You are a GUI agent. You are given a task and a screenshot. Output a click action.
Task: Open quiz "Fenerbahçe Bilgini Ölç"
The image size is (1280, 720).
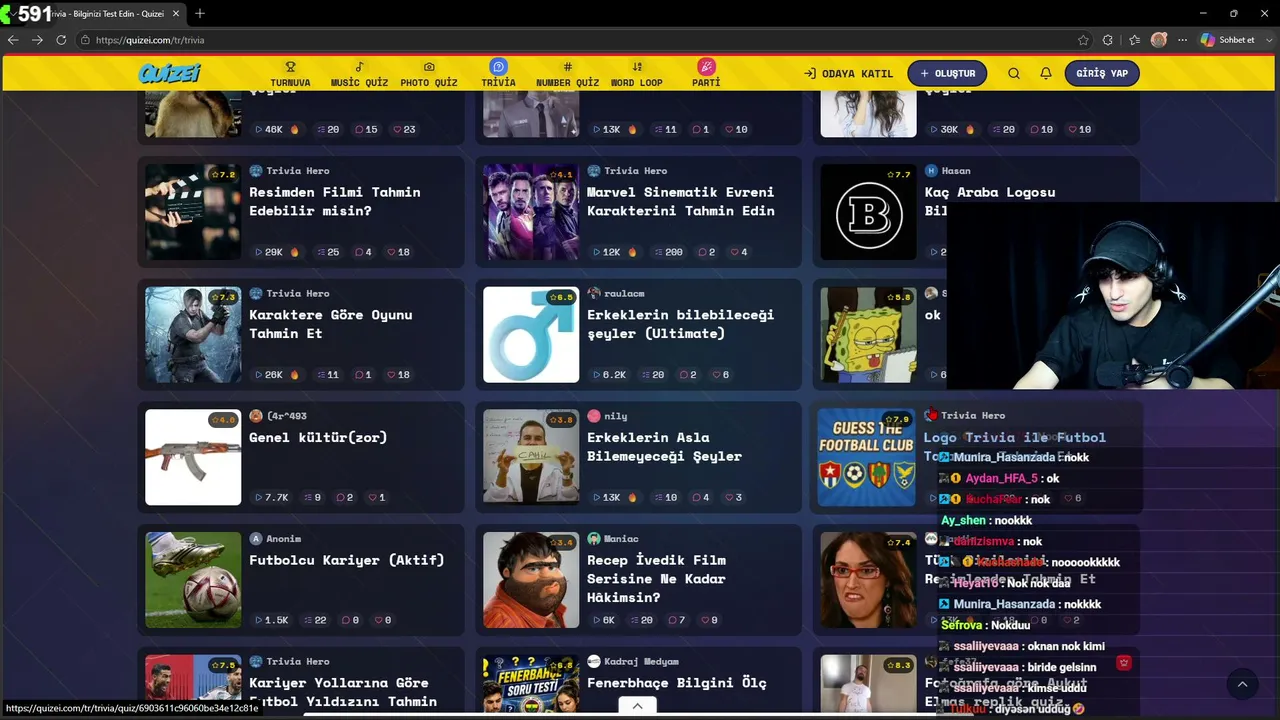tap(676, 683)
